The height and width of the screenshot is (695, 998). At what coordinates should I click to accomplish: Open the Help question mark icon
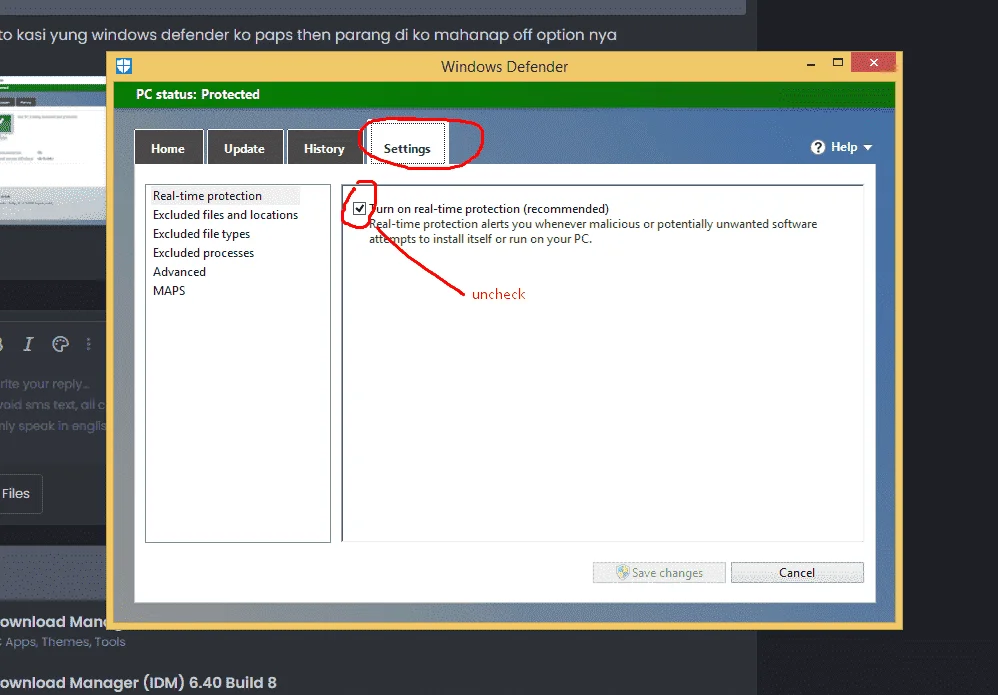pos(818,147)
